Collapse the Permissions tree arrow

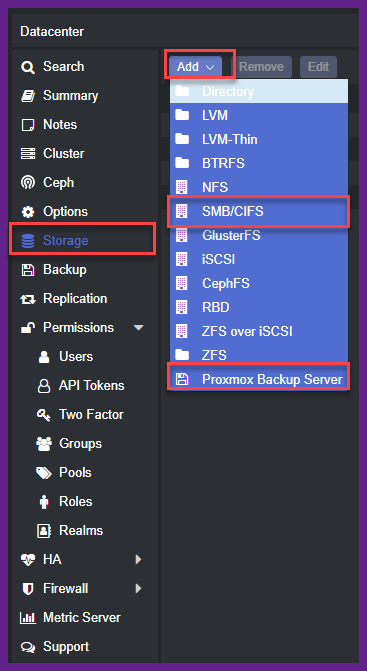coord(138,328)
